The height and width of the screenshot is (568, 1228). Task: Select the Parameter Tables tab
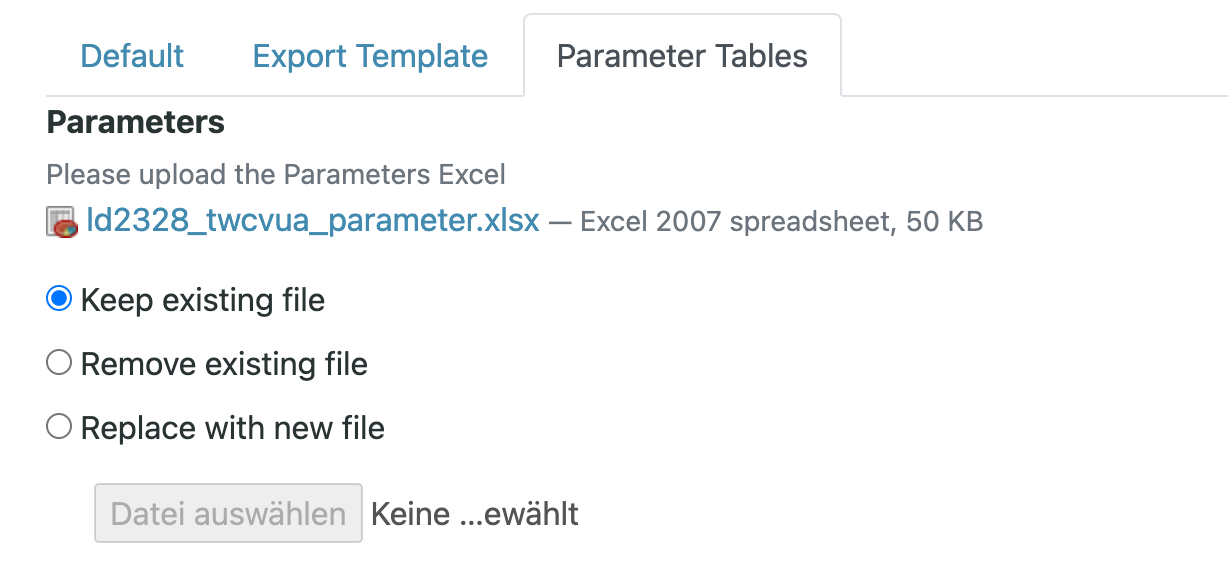[682, 56]
